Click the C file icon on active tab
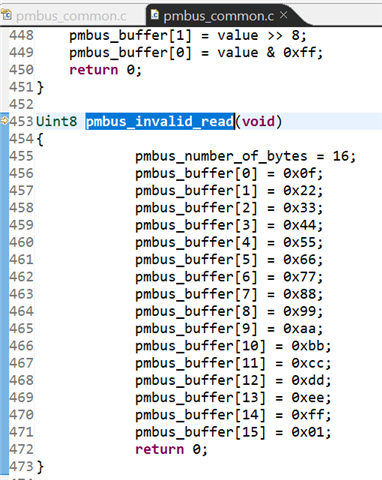 [155, 15]
